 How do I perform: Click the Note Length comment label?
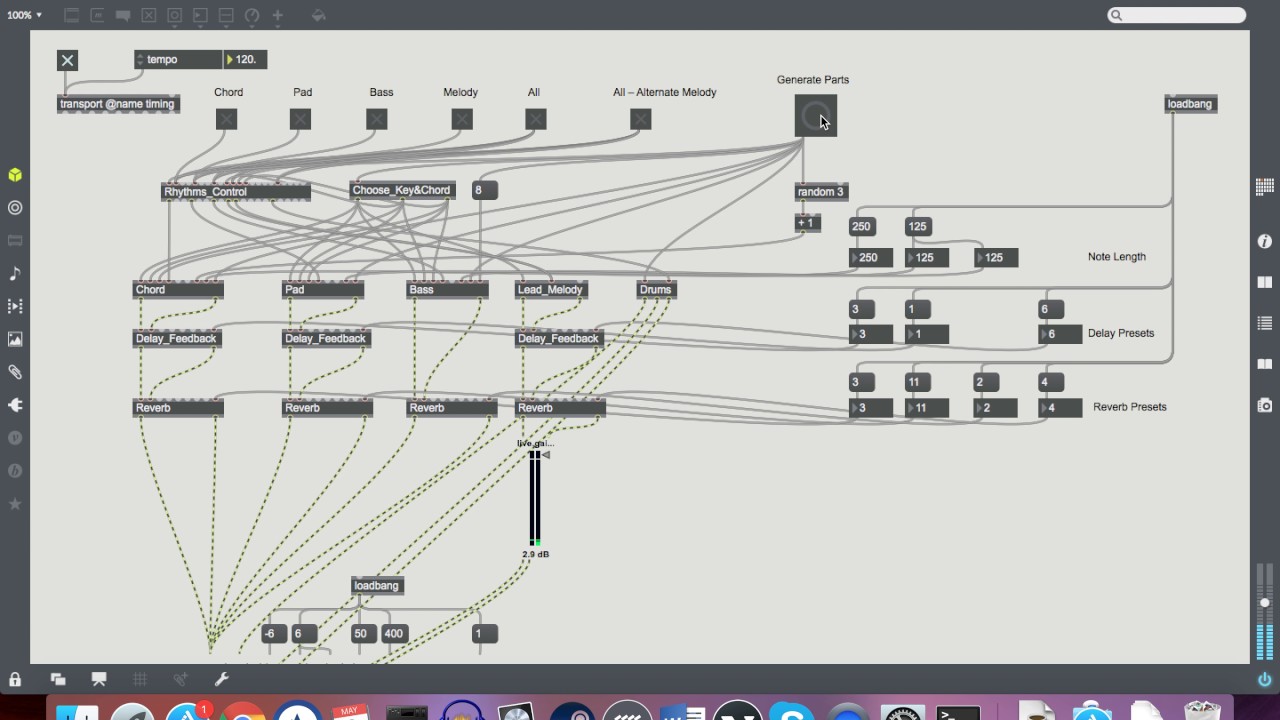click(x=1117, y=257)
